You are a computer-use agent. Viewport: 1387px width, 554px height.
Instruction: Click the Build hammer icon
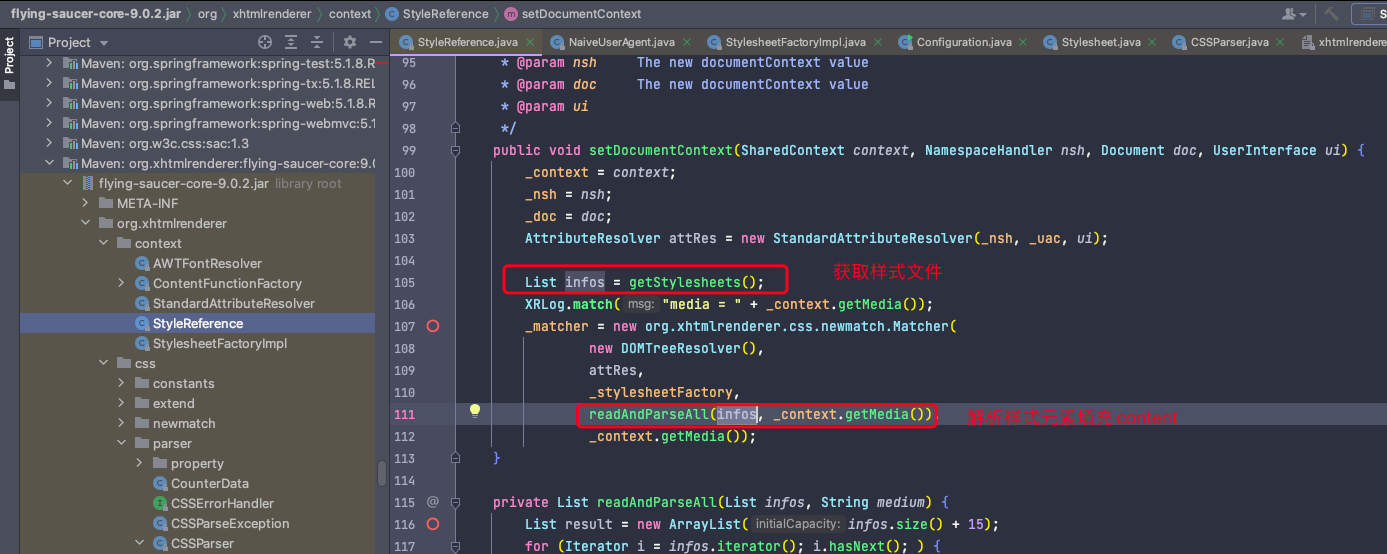[x=1332, y=14]
